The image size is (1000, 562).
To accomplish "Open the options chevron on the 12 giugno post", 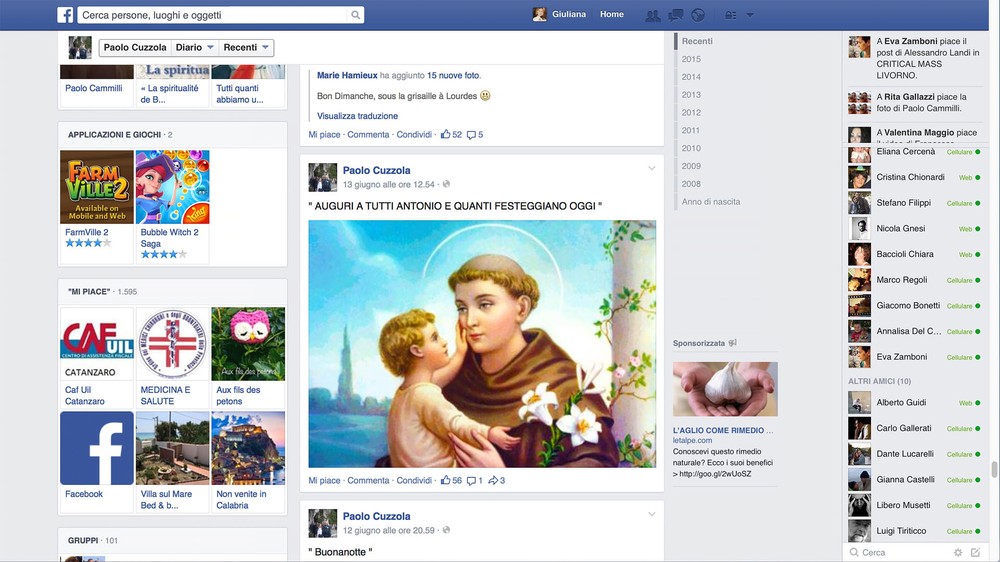I will [x=652, y=514].
